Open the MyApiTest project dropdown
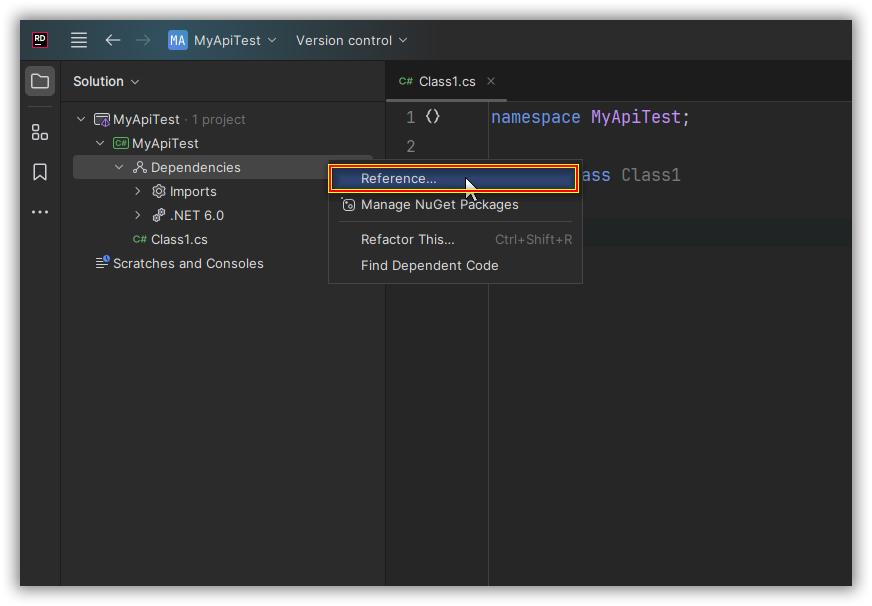872x606 pixels. point(235,40)
